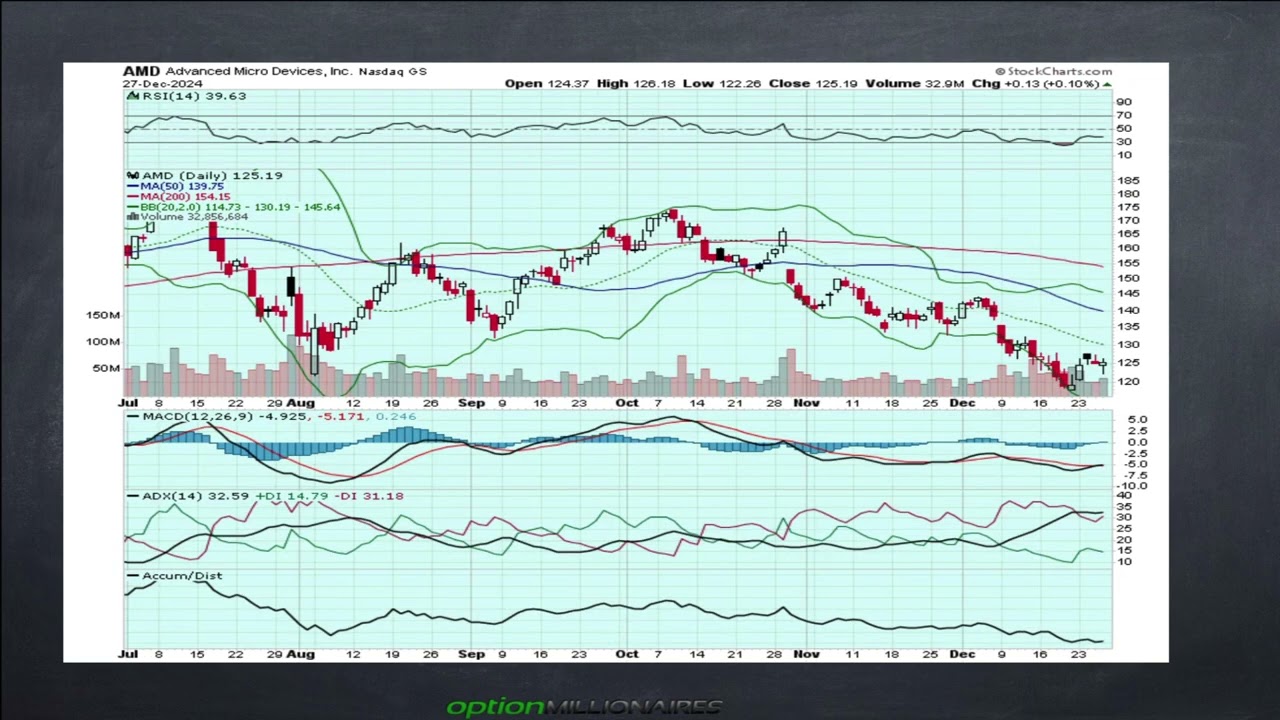Click the 'Volume 32,856,684' legend text
1280x720 pixels.
click(194, 216)
